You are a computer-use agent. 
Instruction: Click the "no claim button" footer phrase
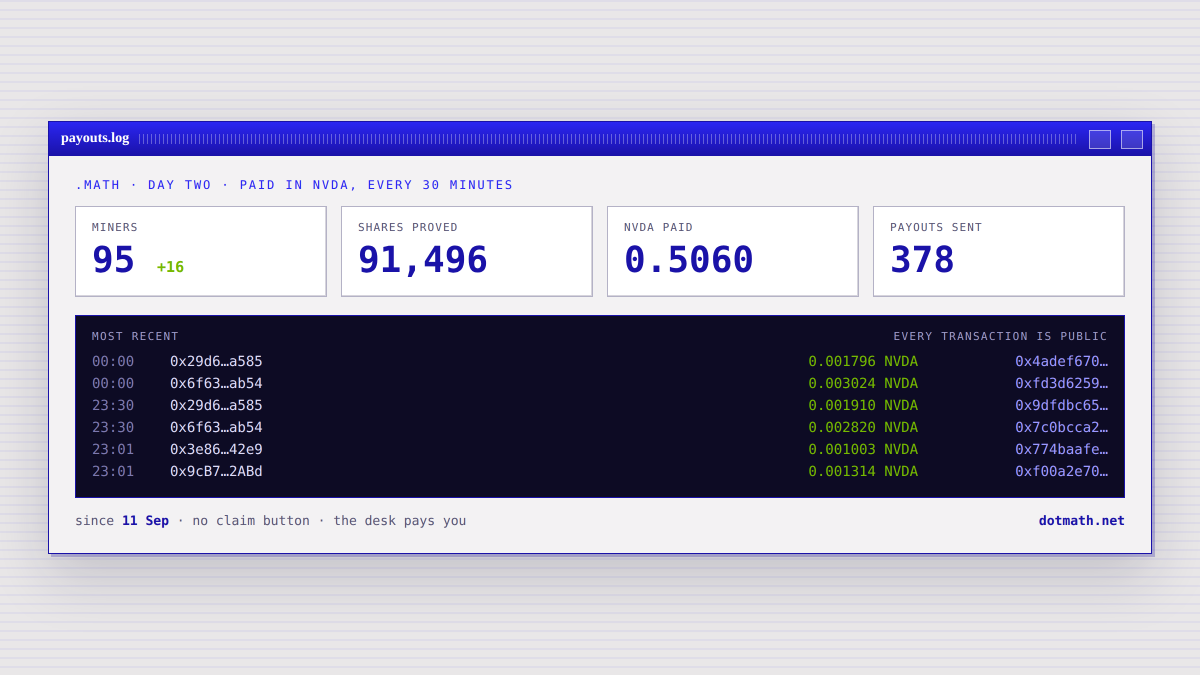(251, 520)
